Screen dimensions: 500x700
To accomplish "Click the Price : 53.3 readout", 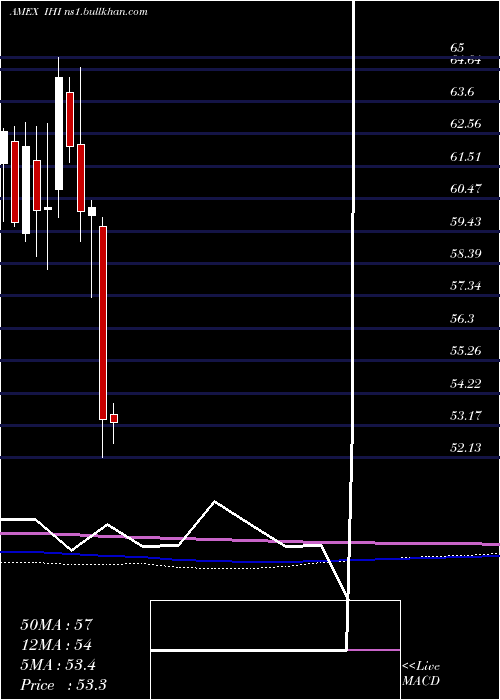I will 63,685.
